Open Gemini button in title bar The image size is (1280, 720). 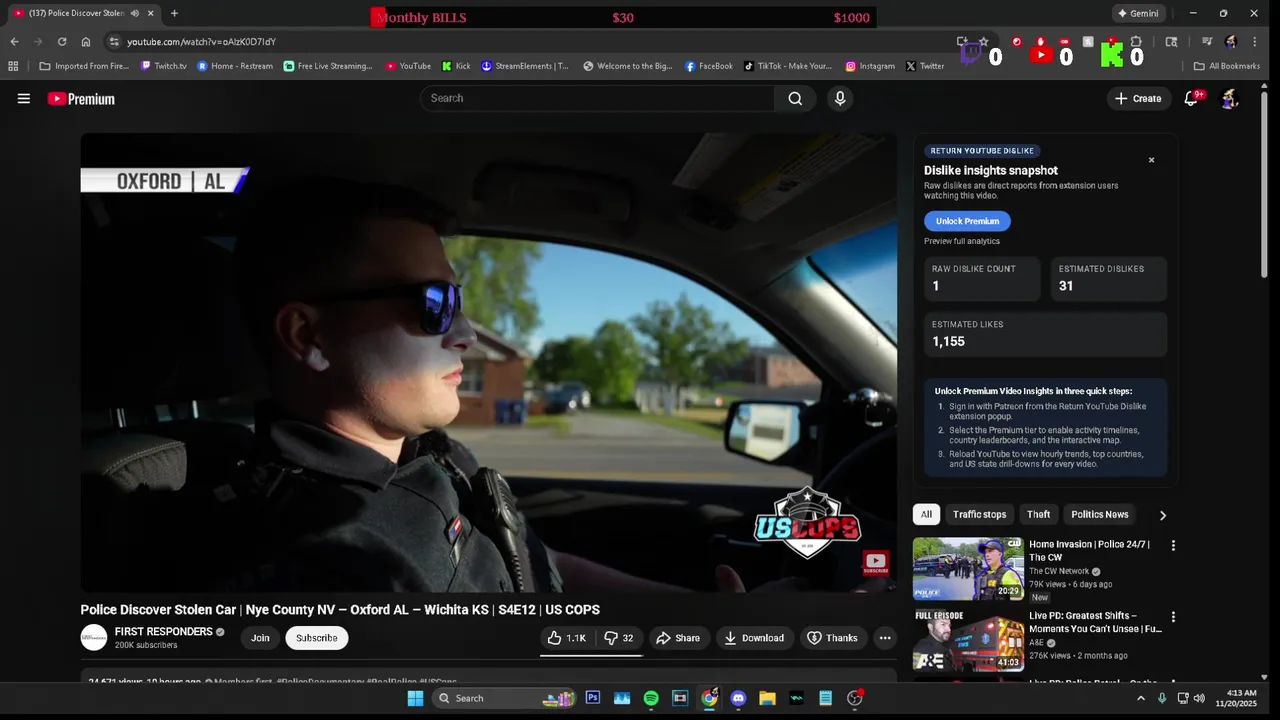pyautogui.click(x=1138, y=13)
